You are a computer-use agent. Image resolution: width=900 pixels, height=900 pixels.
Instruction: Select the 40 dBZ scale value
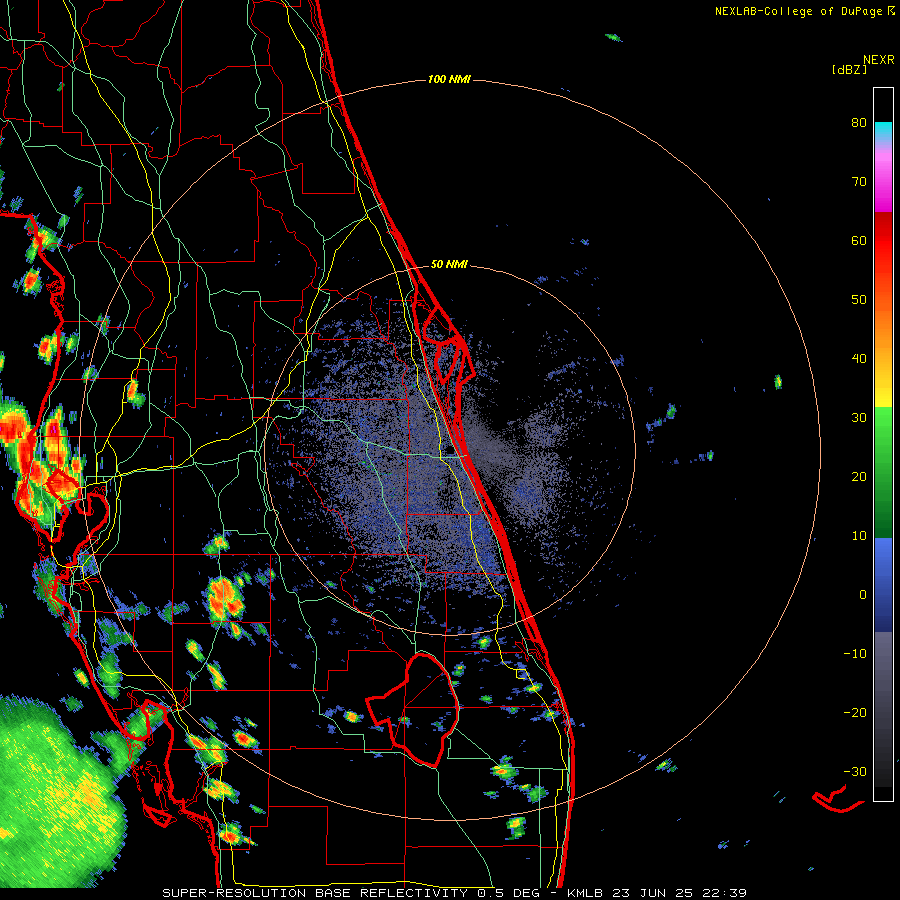tap(859, 359)
